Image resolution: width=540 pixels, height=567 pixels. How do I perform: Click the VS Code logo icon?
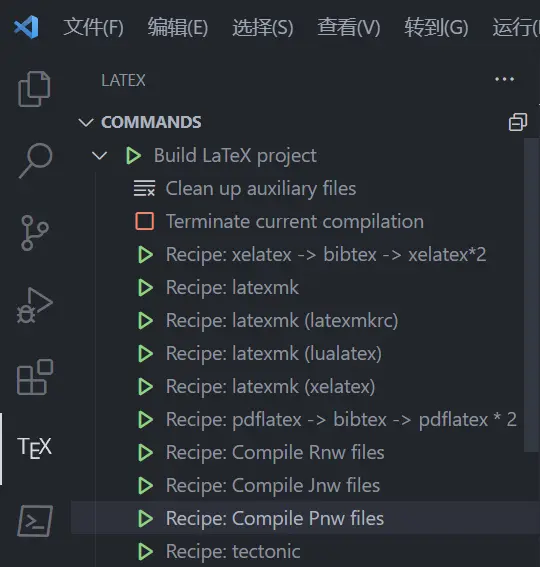click(x=26, y=27)
